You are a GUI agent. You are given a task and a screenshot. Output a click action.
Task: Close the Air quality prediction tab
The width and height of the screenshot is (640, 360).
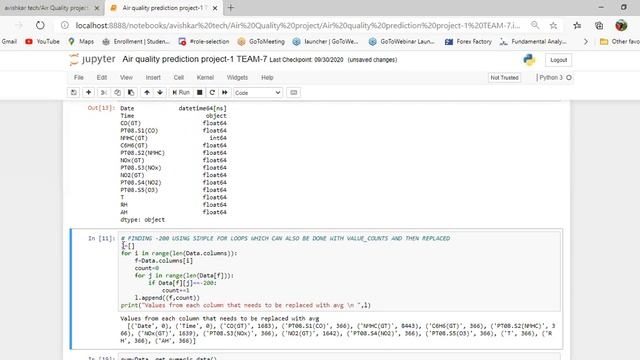tap(215, 8)
